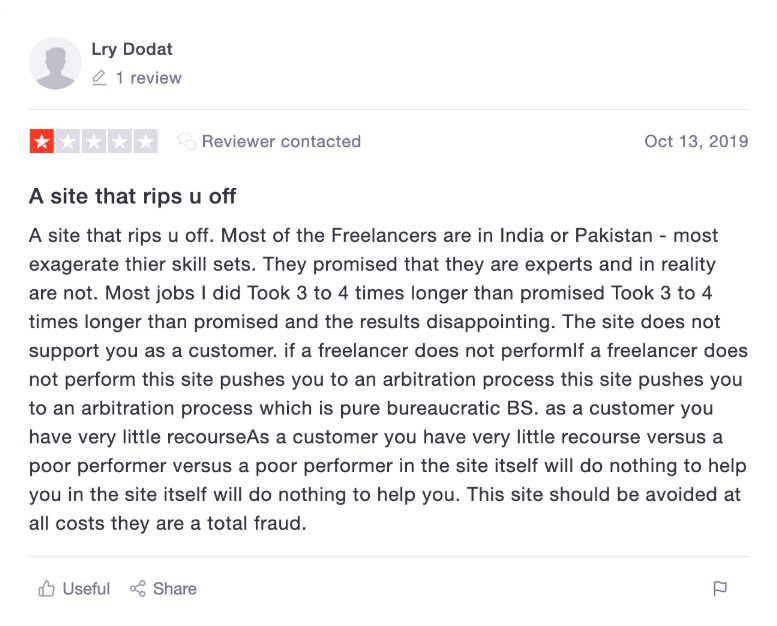Viewport: 777px width, 626px height.
Task: Click the fourth gray star
Action: 119,141
